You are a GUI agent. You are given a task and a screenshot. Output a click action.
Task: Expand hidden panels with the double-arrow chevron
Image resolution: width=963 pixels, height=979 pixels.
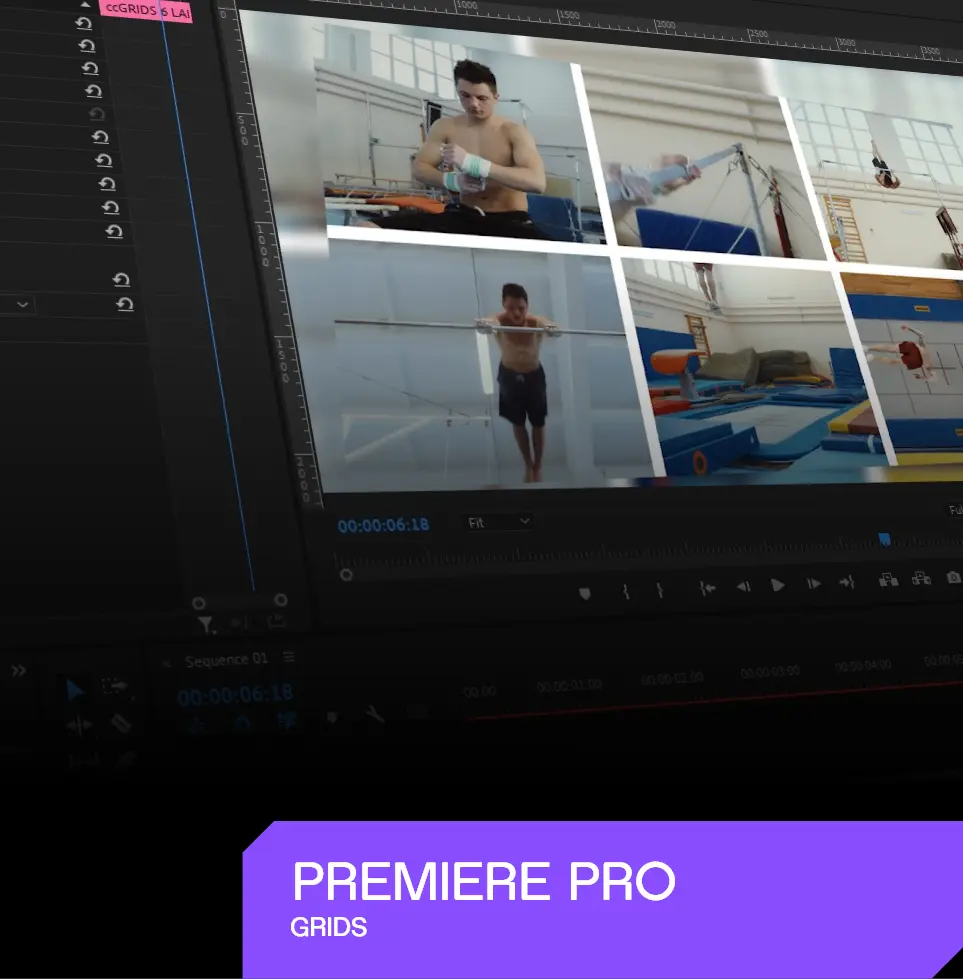click(18, 671)
